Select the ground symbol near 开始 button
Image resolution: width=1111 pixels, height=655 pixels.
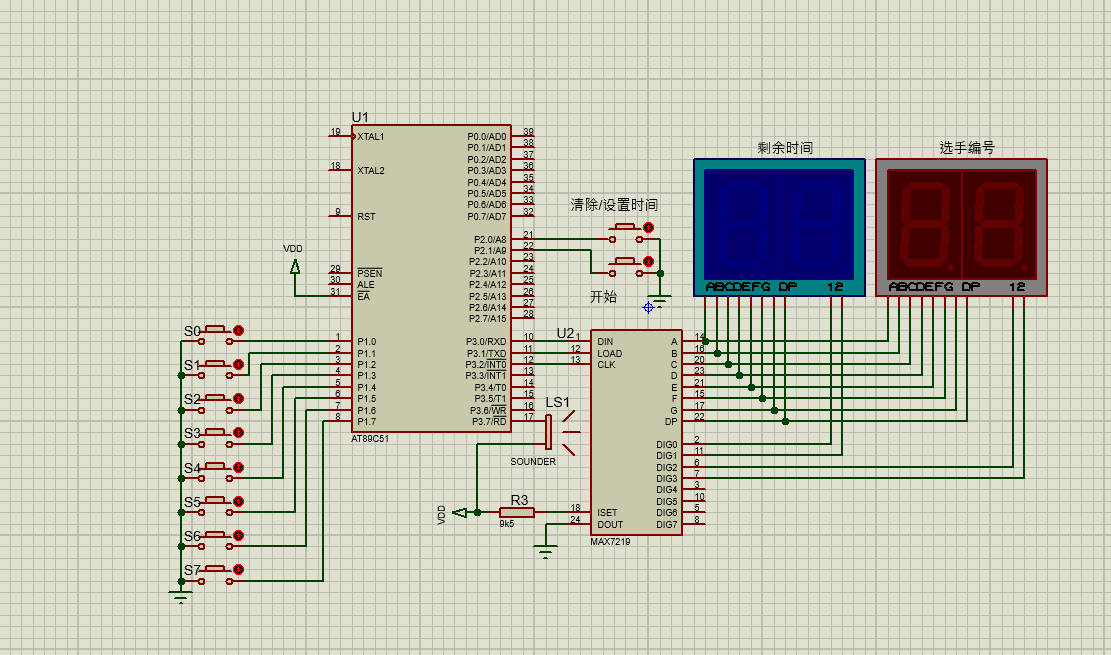pyautogui.click(x=660, y=301)
